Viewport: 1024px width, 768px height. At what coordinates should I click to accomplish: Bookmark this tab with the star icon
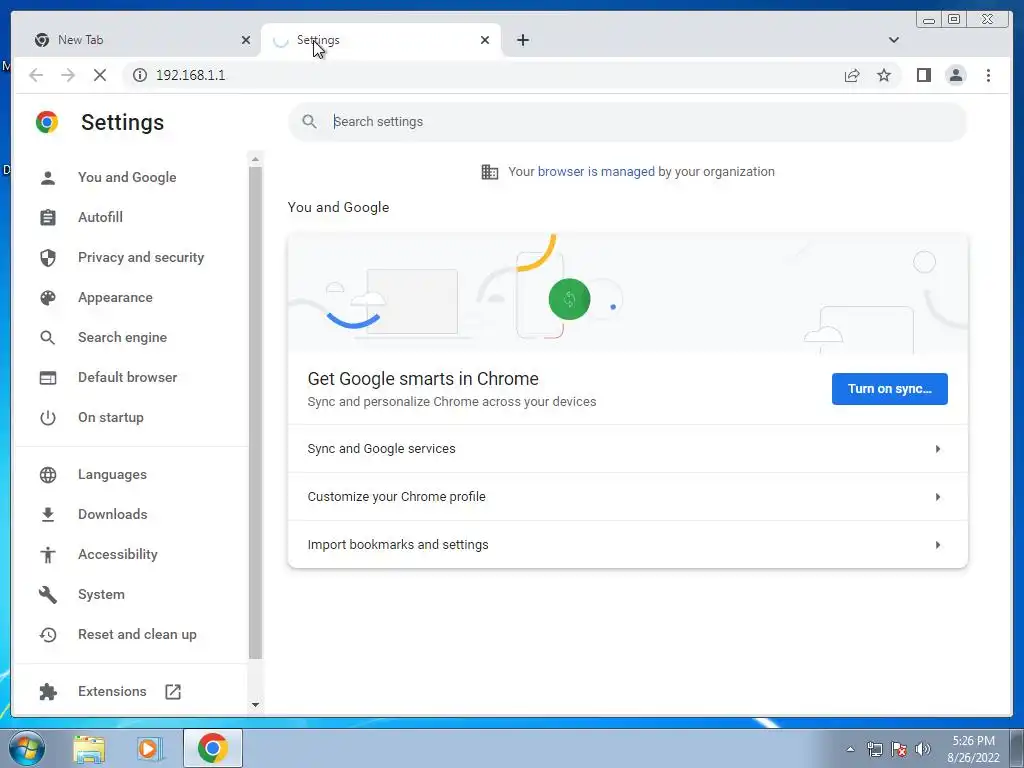(884, 75)
